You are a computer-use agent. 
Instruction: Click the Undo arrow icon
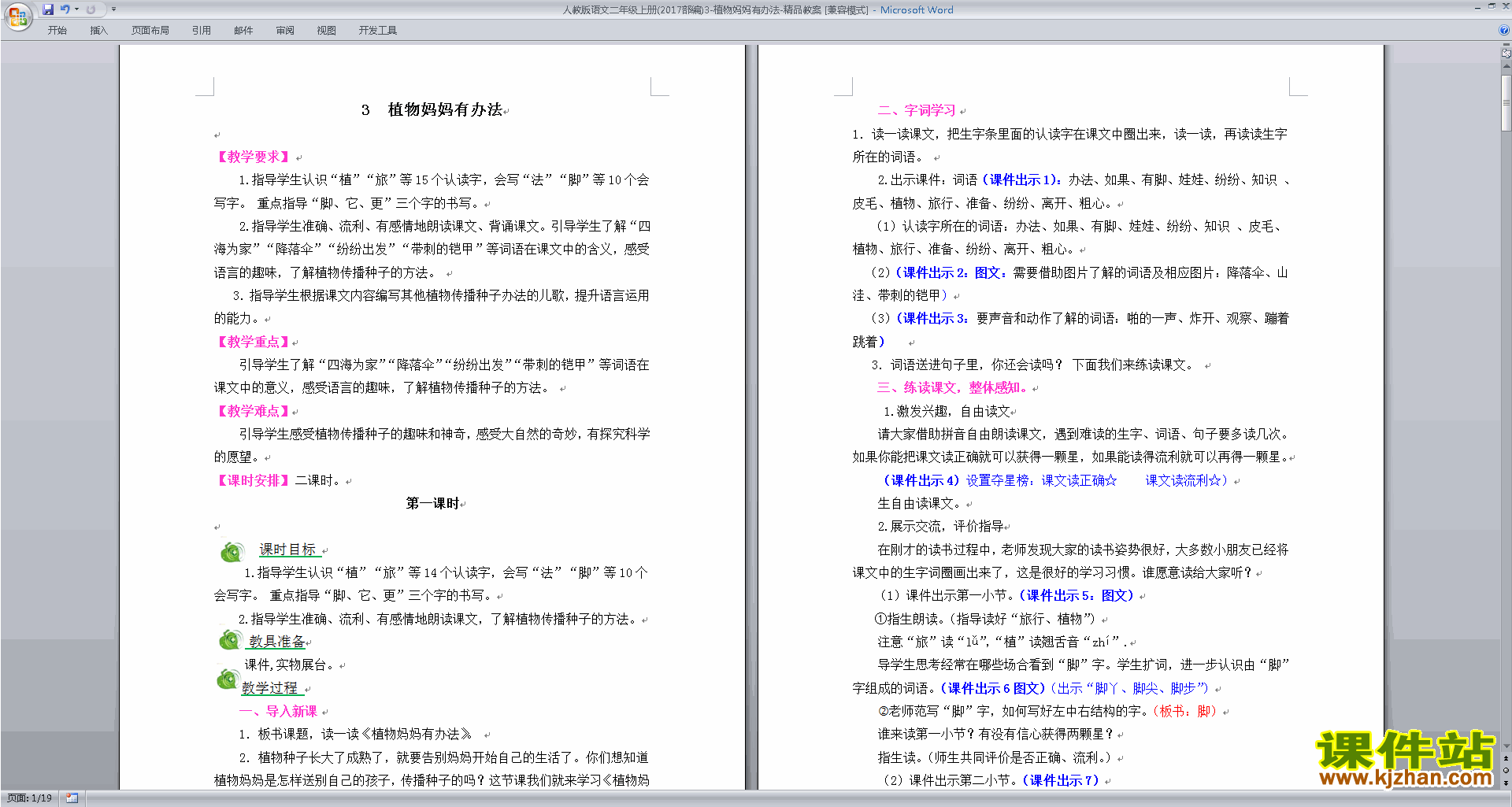pos(65,9)
